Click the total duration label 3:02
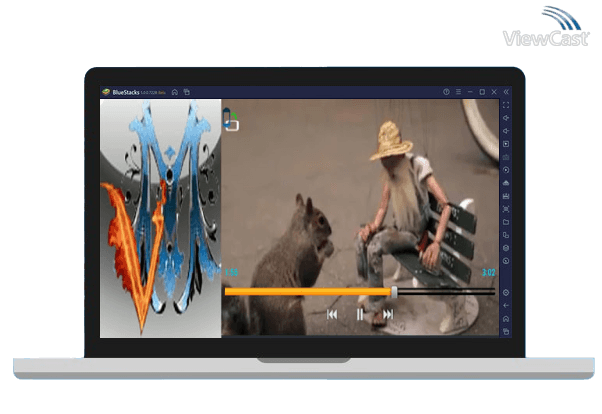The width and height of the screenshot is (602, 414). 489,273
